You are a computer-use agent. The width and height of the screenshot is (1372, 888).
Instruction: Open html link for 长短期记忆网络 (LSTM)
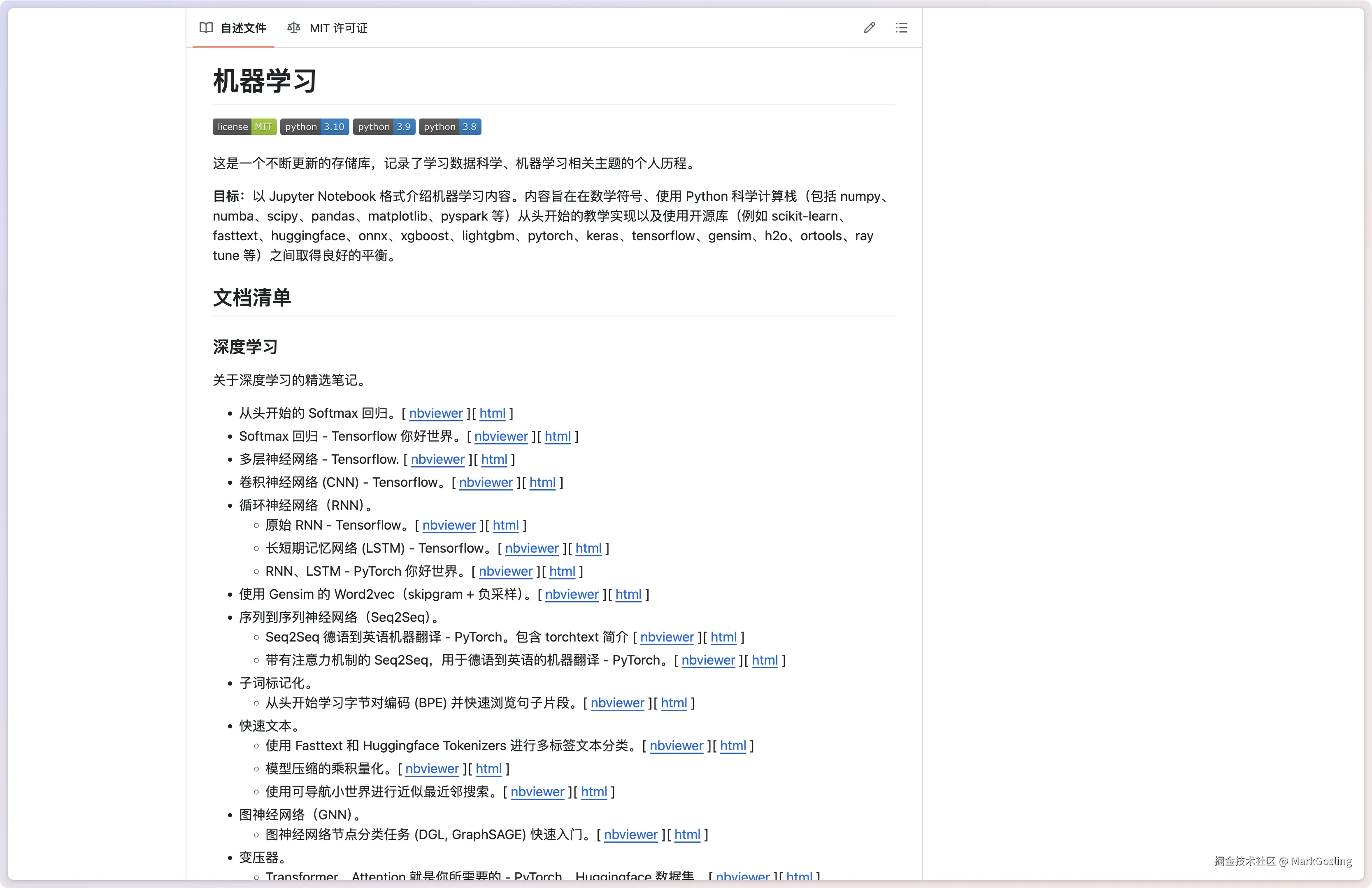tap(588, 548)
